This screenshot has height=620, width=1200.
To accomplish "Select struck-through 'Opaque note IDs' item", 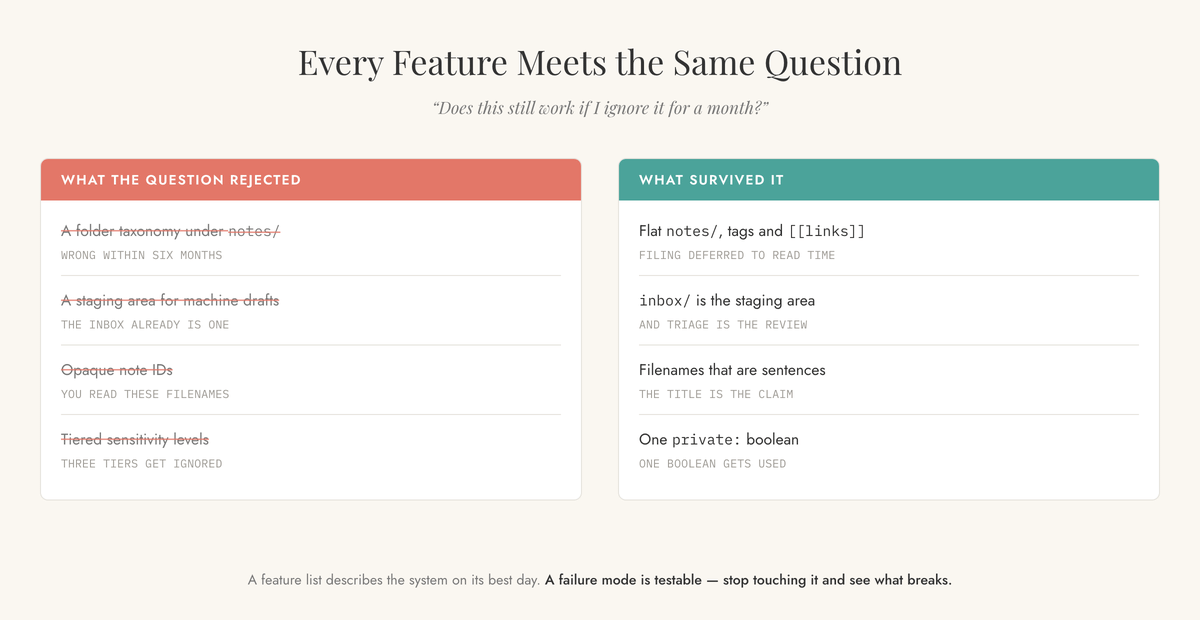I will [117, 370].
